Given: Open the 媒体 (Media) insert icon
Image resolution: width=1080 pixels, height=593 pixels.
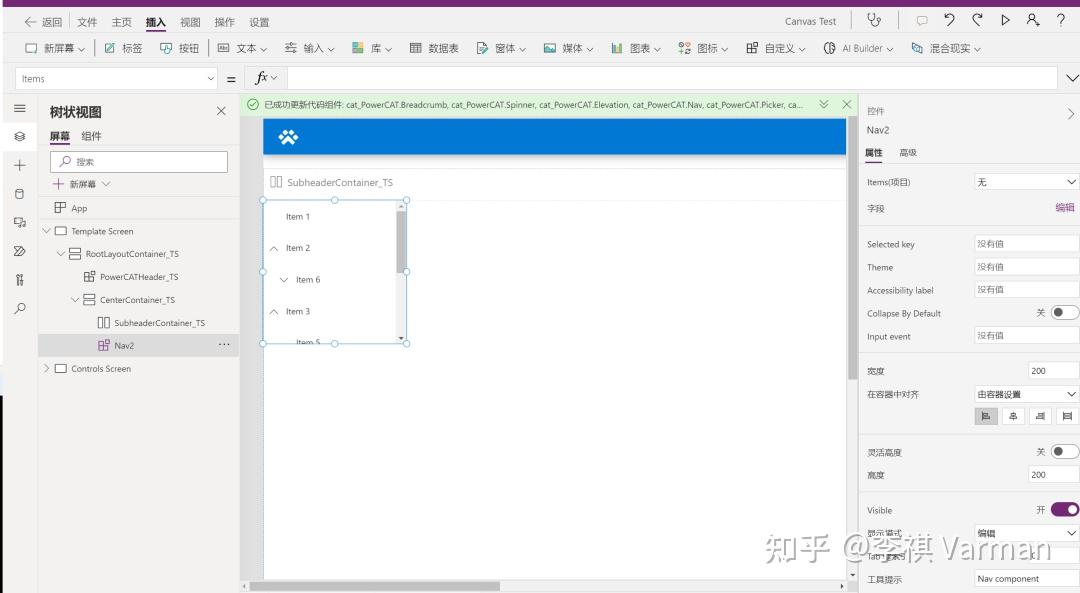Looking at the screenshot, I should (565, 47).
